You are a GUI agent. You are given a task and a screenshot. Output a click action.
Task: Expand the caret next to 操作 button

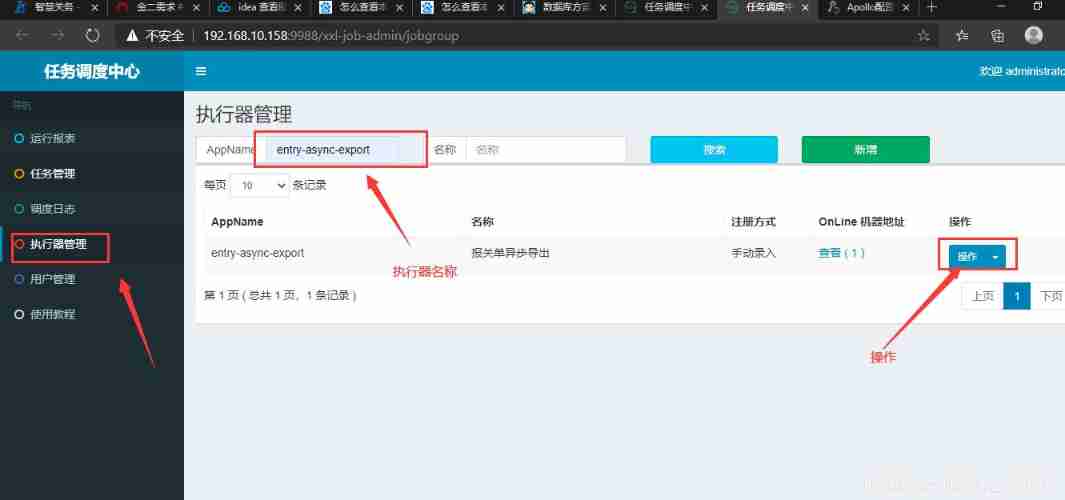[996, 257]
